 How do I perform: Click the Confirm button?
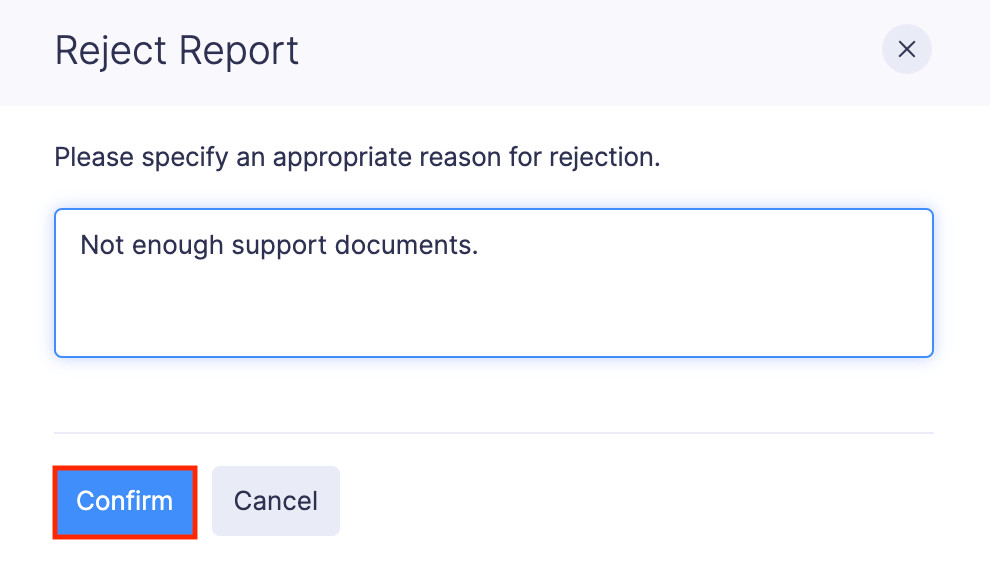point(124,501)
